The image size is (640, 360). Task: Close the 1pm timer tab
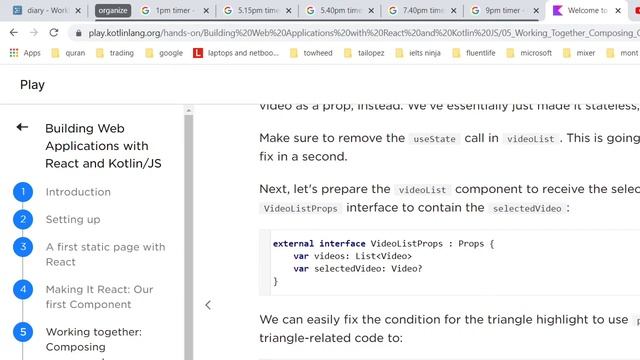(206, 11)
